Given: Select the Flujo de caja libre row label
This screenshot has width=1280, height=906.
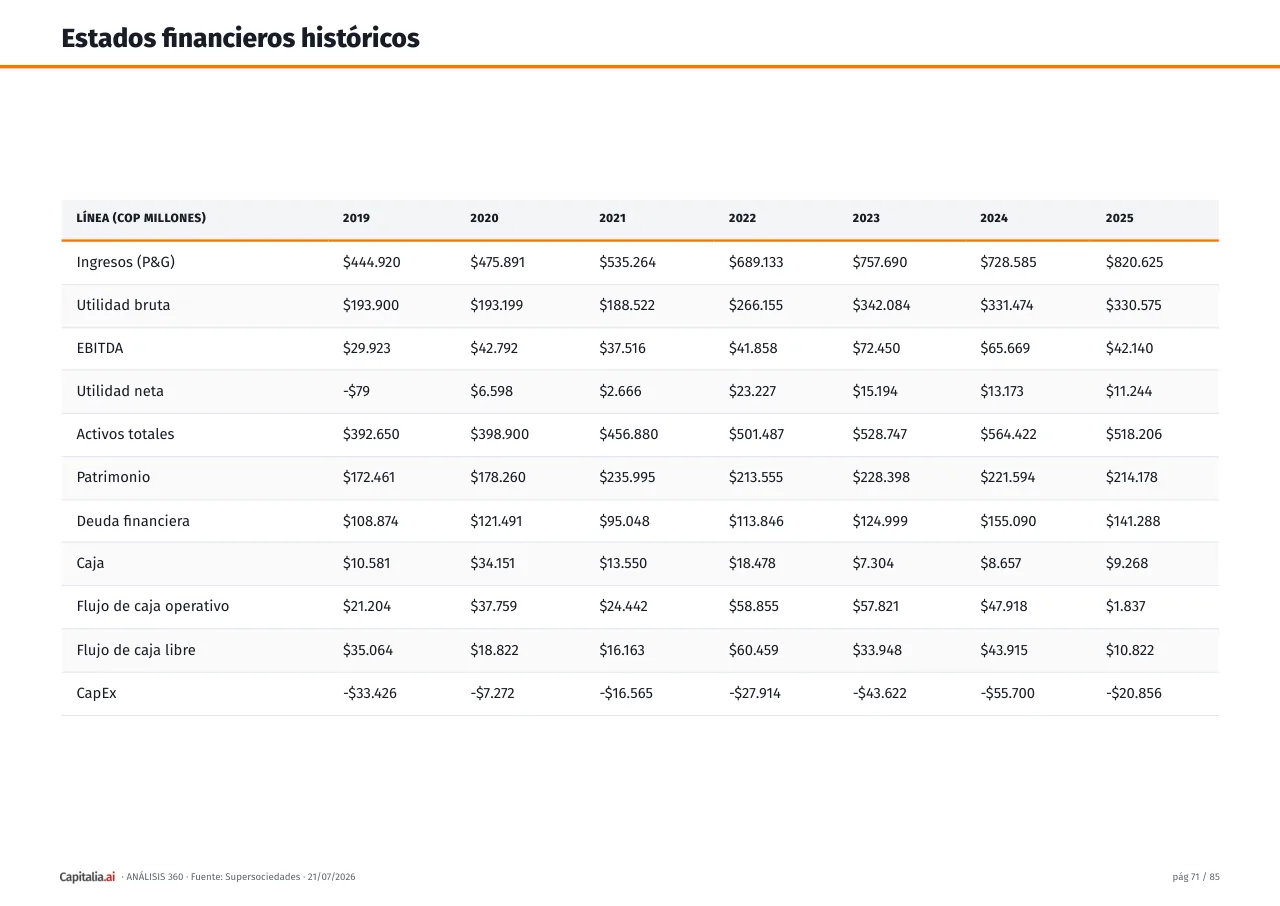Looking at the screenshot, I should coord(136,650).
